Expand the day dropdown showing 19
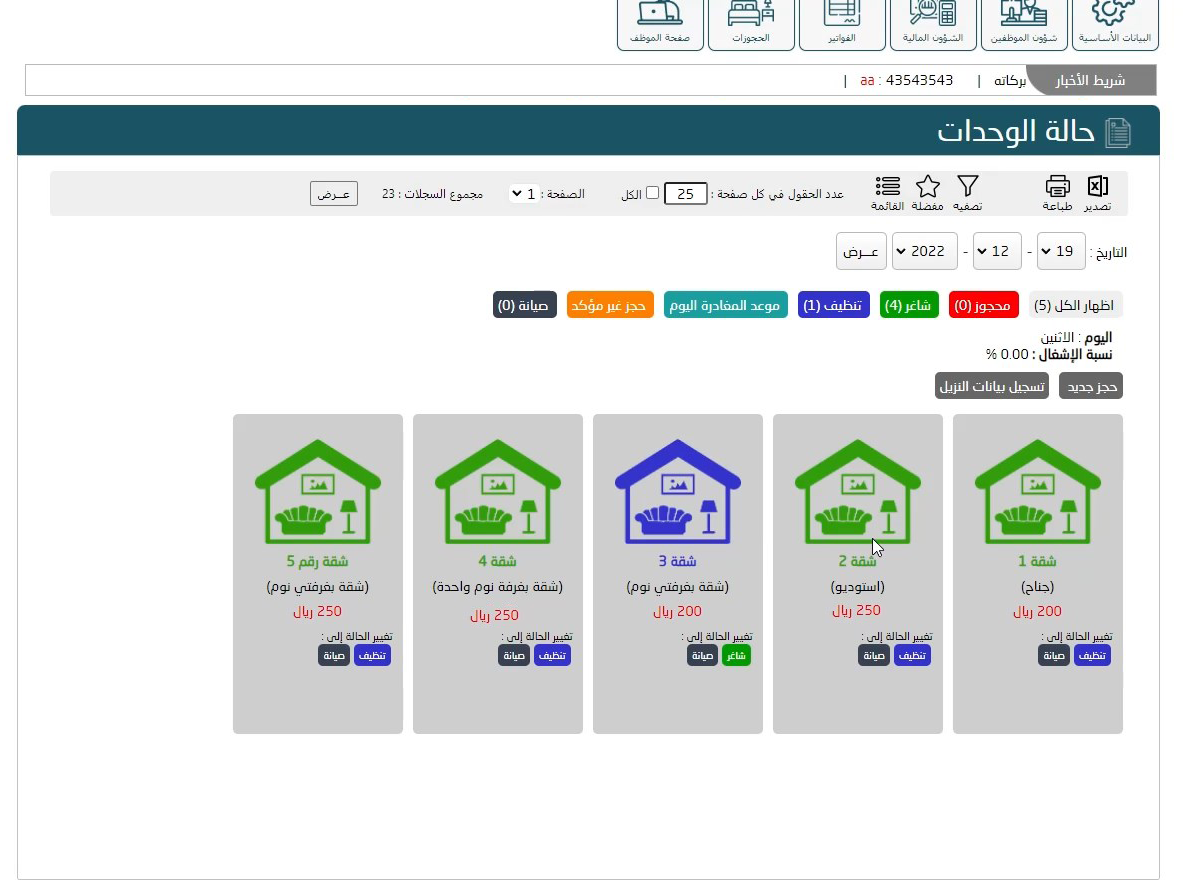 1061,251
